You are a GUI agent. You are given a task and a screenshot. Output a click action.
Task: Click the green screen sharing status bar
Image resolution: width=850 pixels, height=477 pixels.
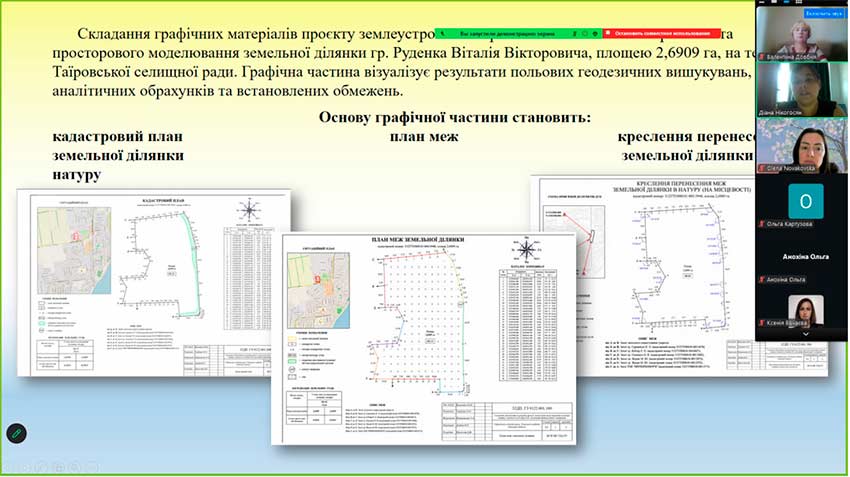pos(518,34)
